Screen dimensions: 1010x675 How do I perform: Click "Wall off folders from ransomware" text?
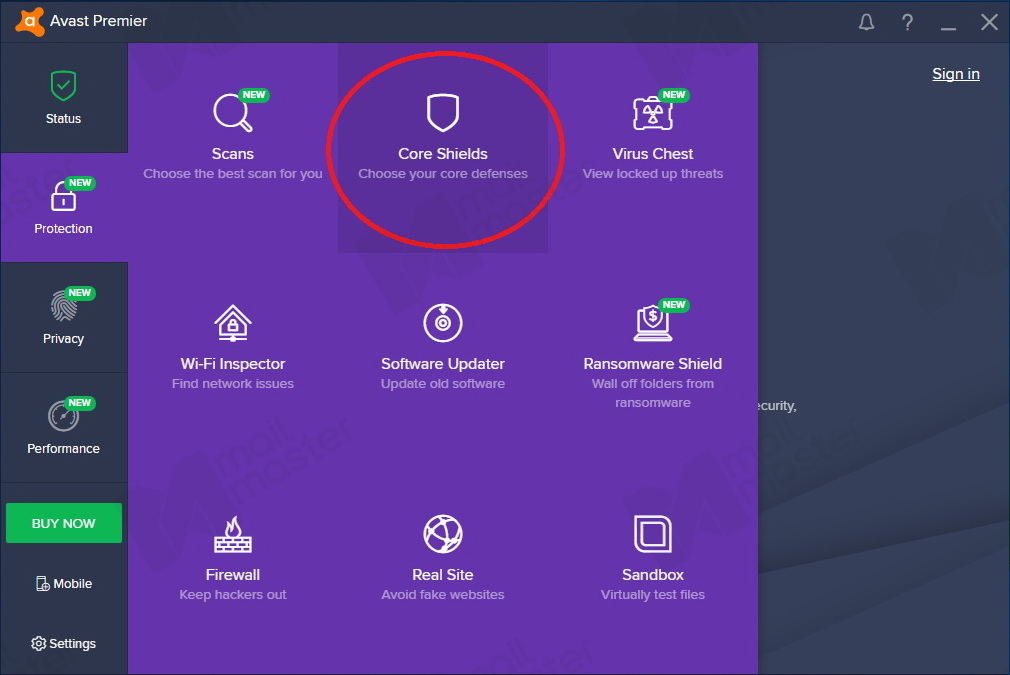pyautogui.click(x=653, y=393)
